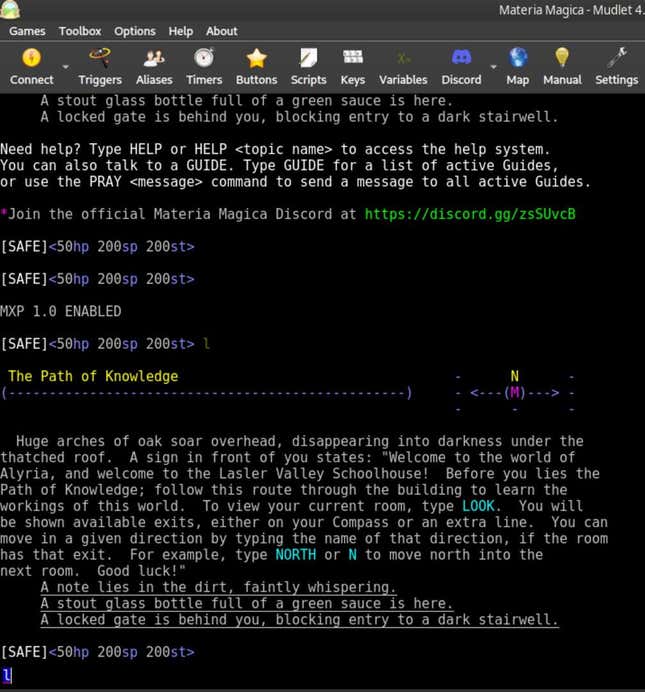Click the command input field
The image size is (645, 692).
point(322,676)
